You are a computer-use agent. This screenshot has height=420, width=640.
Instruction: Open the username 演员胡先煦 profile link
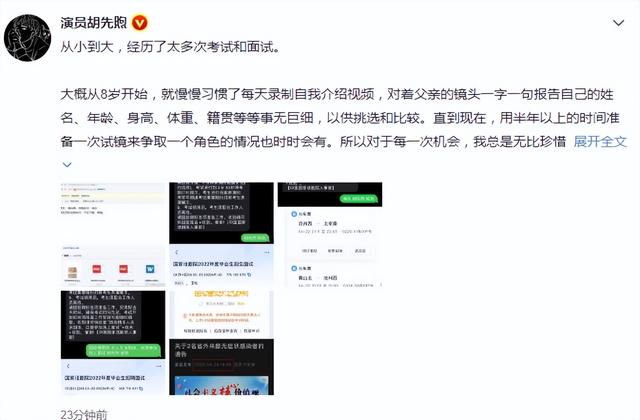(x=94, y=22)
